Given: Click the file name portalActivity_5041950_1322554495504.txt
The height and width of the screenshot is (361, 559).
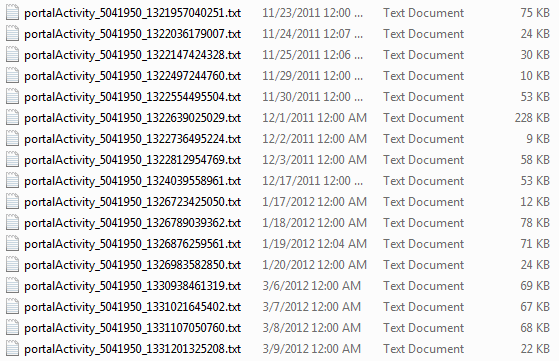Looking at the screenshot, I should click(132, 97).
